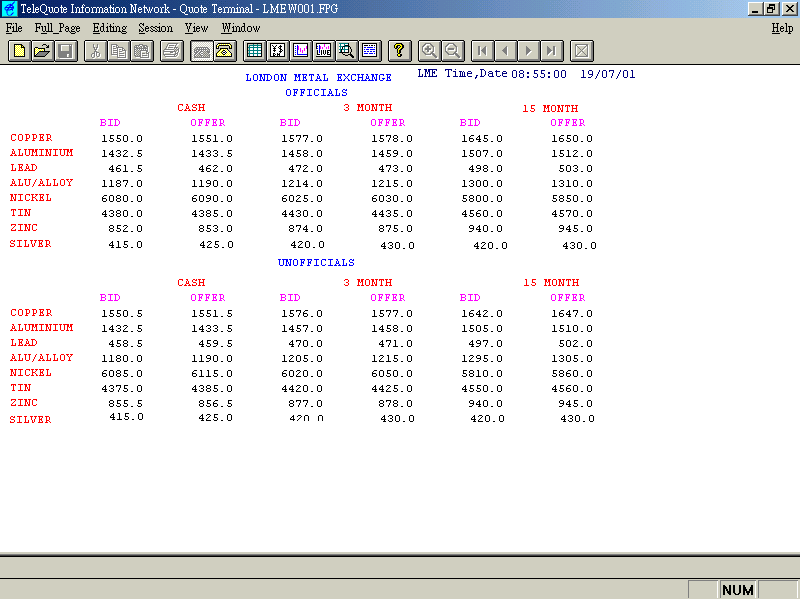
Task: Select officials tin 3 month offer 4435.0
Action: (392, 214)
